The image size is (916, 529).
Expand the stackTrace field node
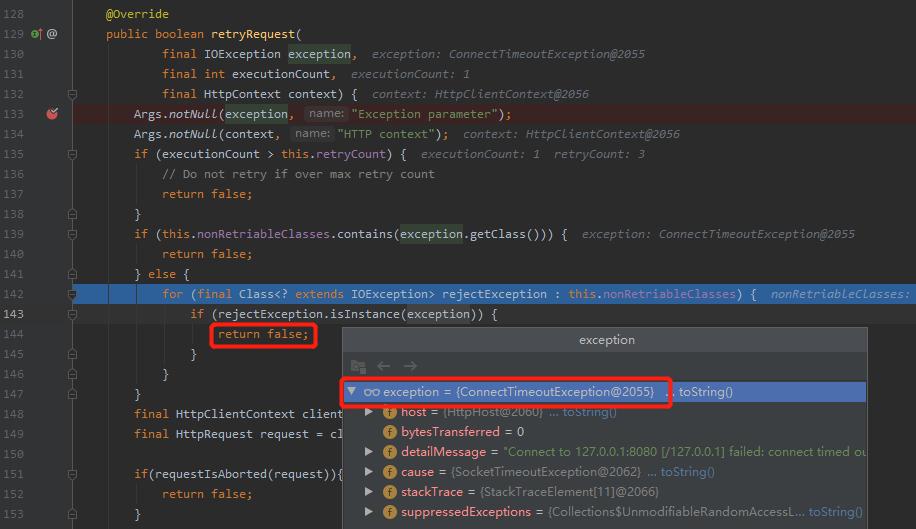[369, 491]
